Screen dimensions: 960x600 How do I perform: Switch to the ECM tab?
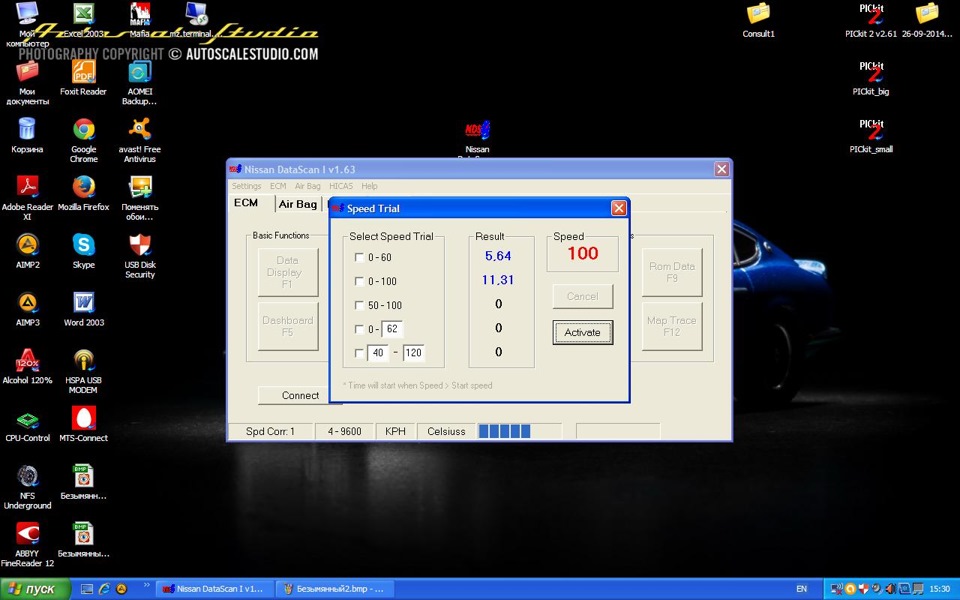coord(246,203)
